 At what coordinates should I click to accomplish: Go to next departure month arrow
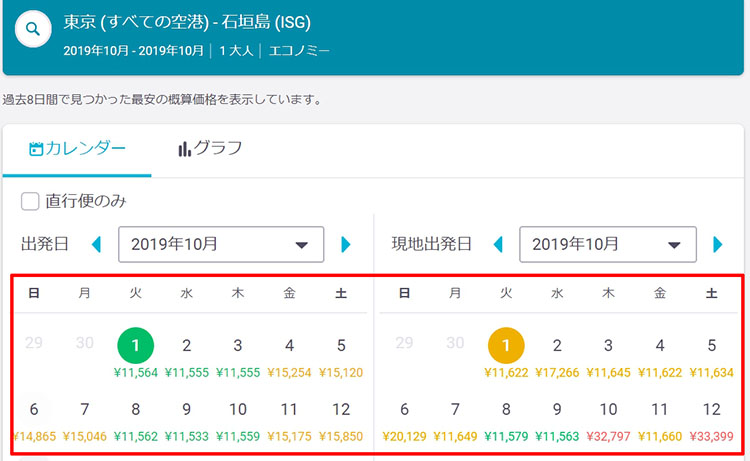(x=345, y=244)
